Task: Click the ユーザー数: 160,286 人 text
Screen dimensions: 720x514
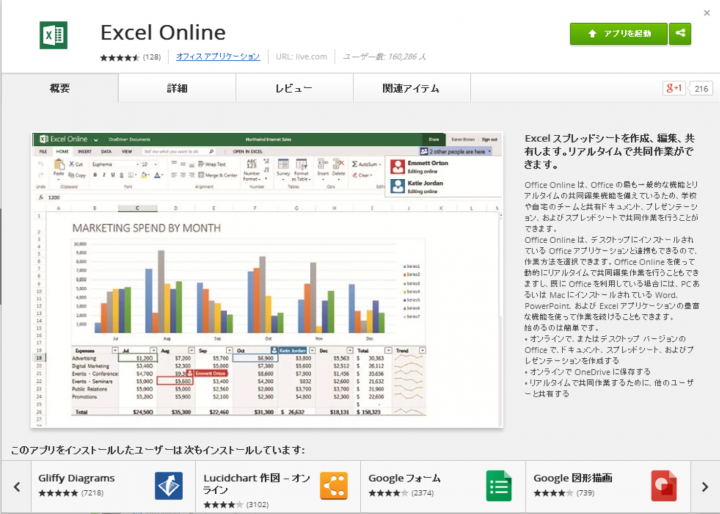Action: [x=384, y=56]
